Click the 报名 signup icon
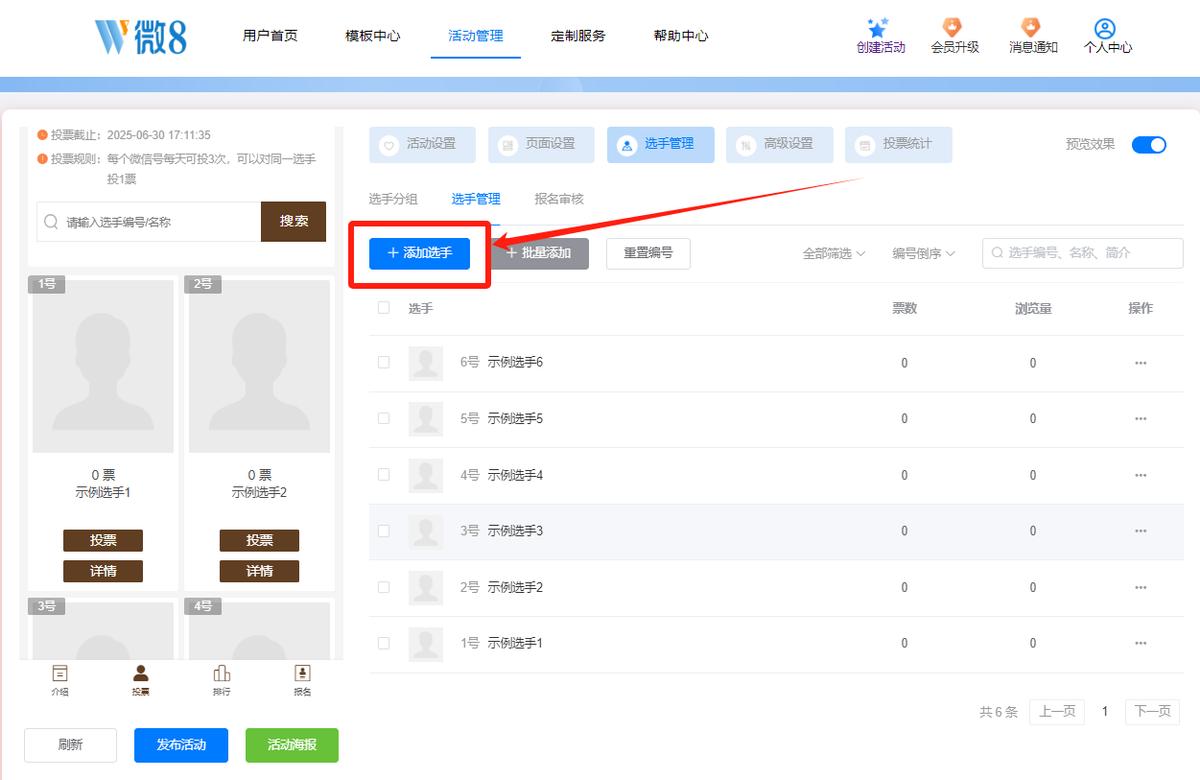Image resolution: width=1200 pixels, height=780 pixels. click(302, 673)
